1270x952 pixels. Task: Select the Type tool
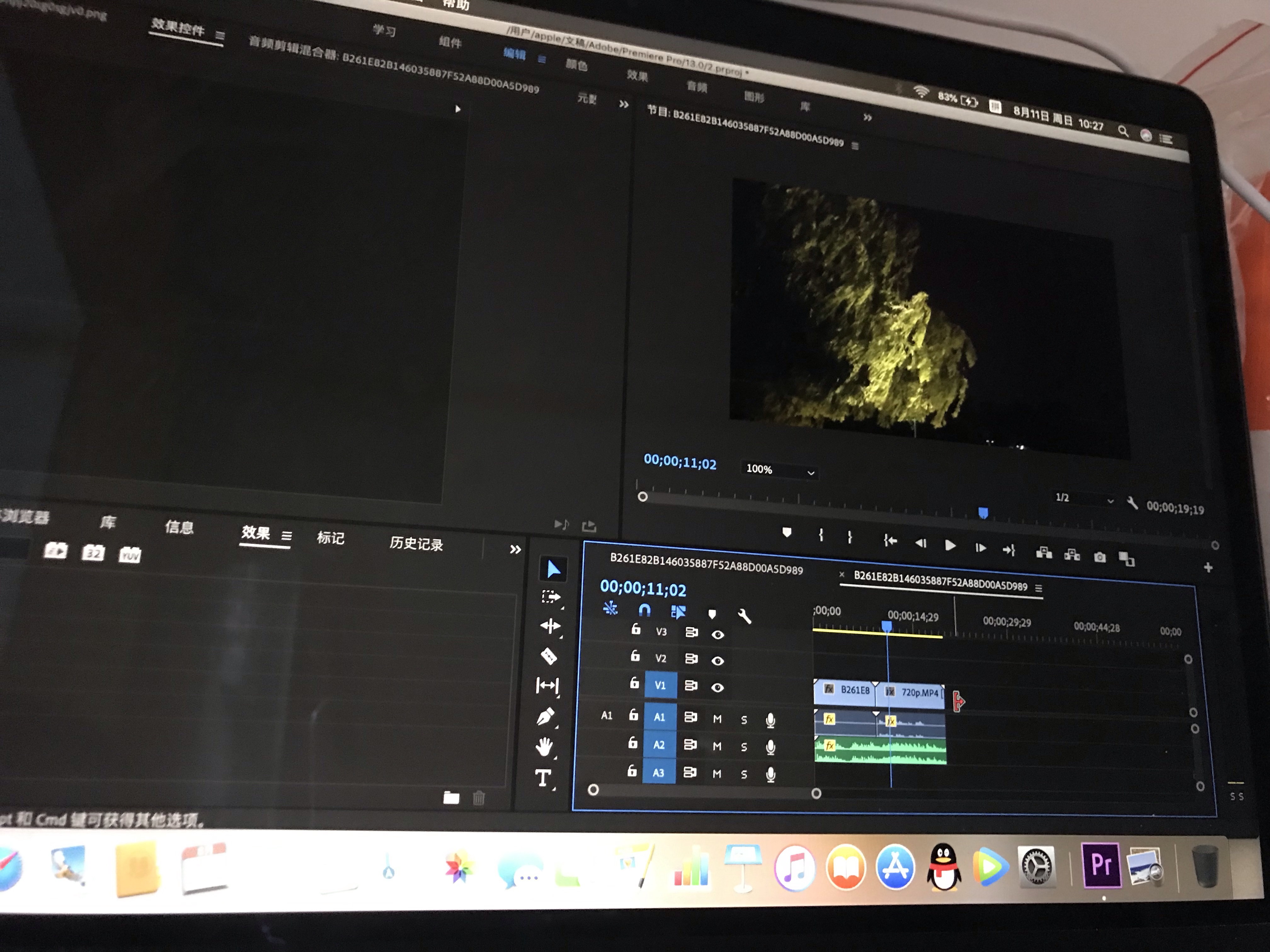(x=543, y=778)
